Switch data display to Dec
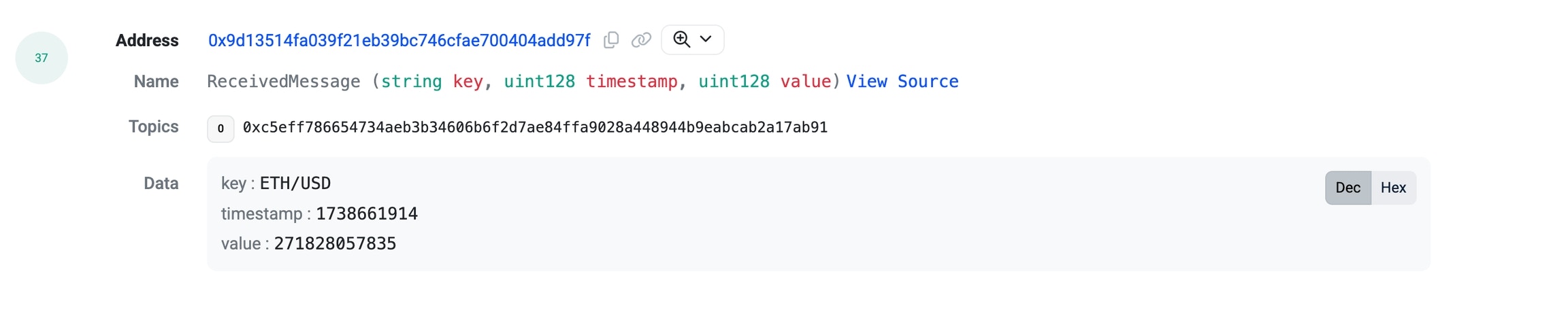 coord(1347,188)
